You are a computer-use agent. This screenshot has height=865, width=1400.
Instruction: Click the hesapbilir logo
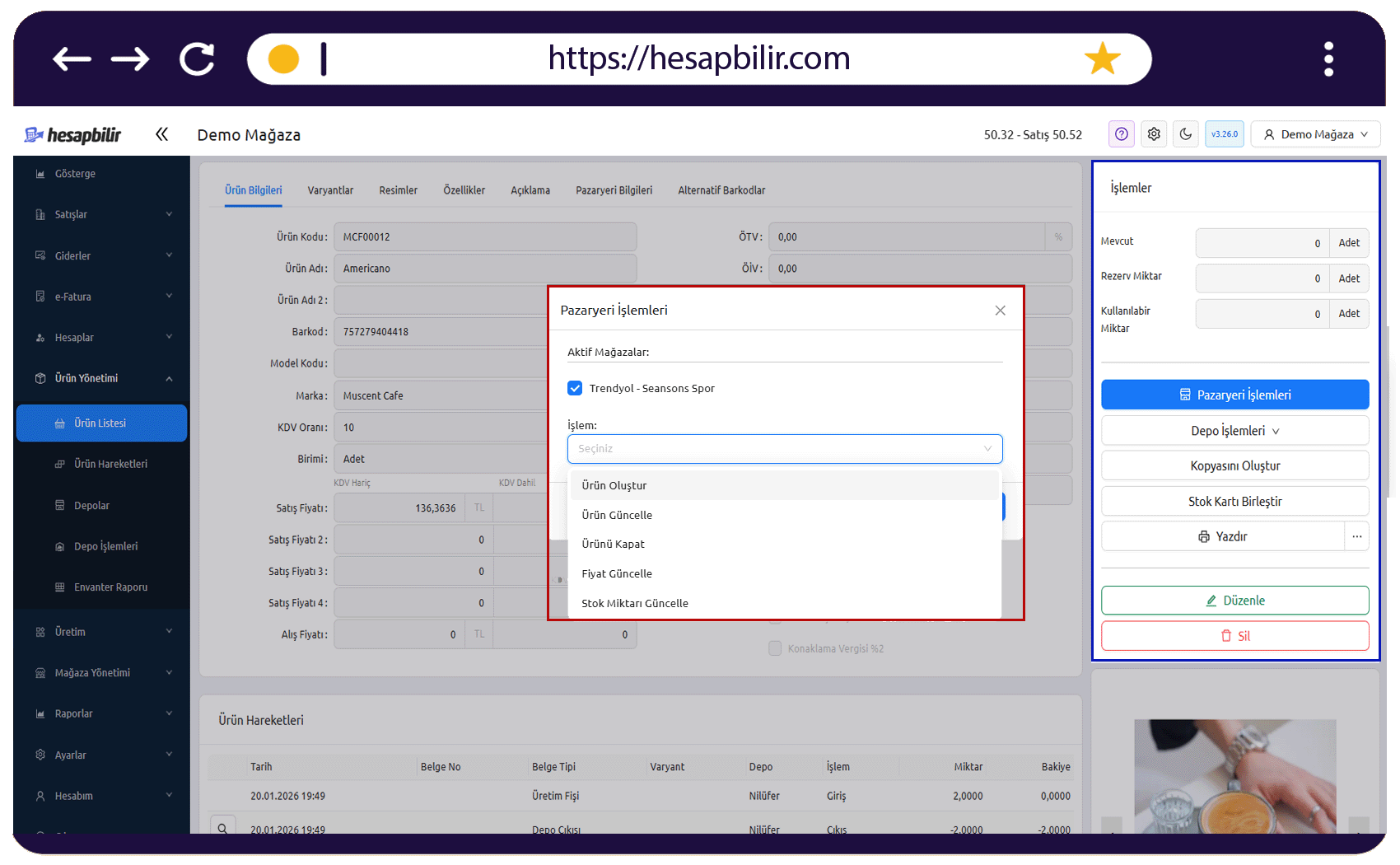point(72,135)
